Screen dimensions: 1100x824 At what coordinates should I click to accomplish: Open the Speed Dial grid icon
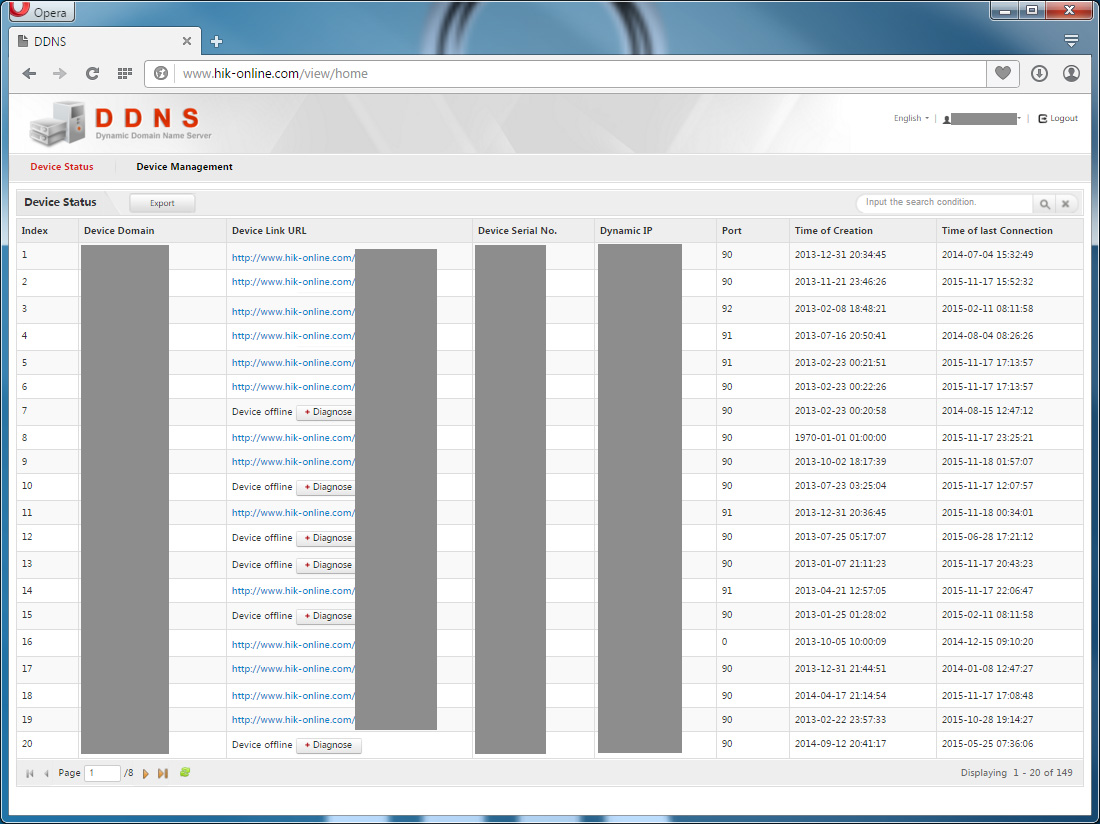point(125,73)
